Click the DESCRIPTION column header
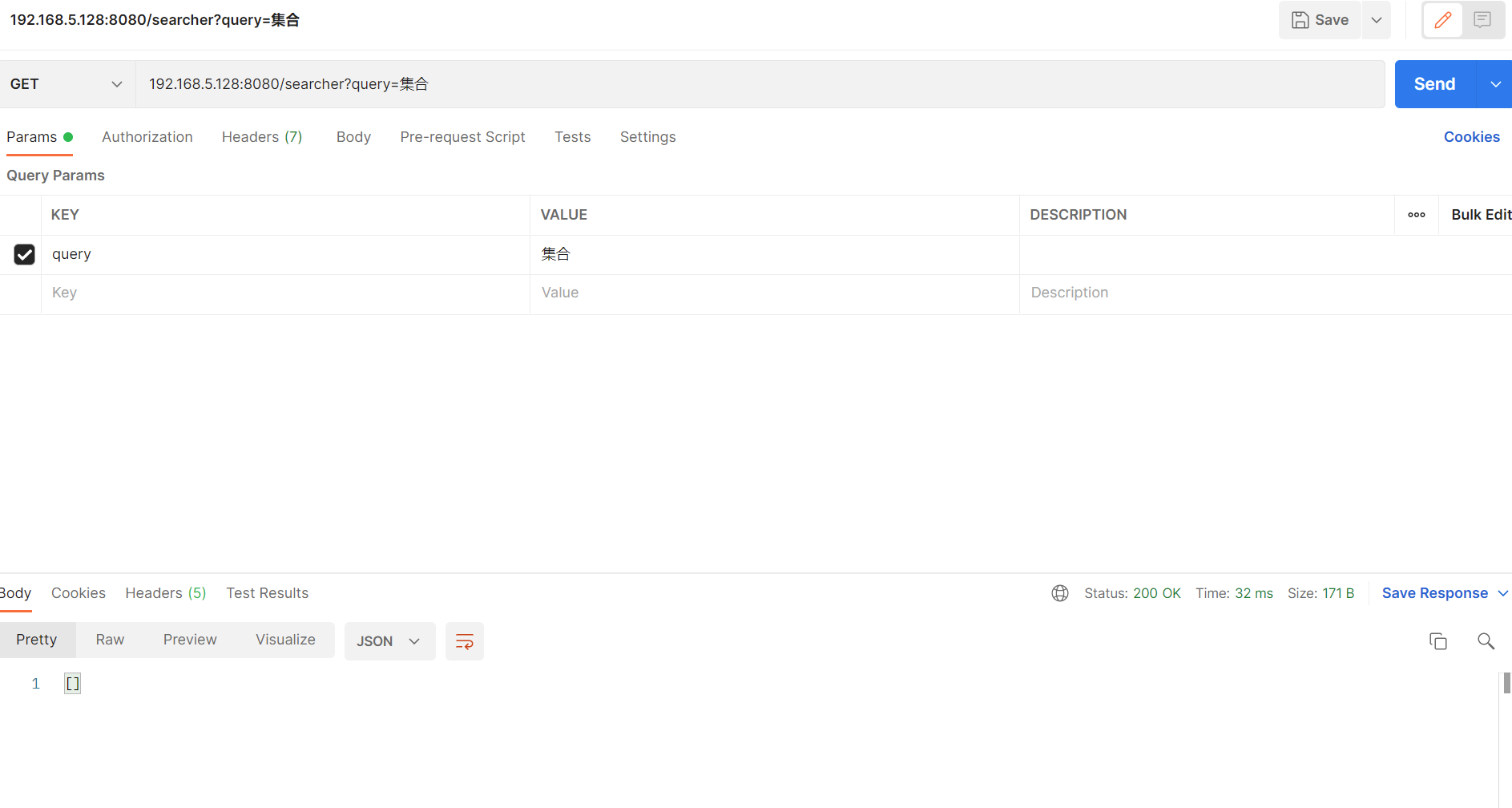The image size is (1512, 808). point(1078,215)
